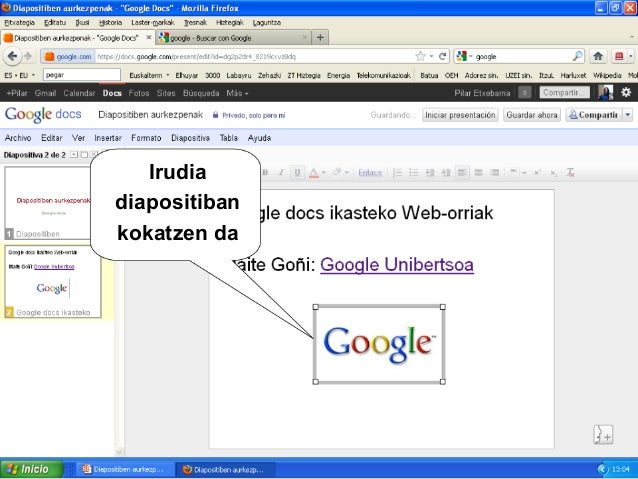Increase the paragraph indent
The image size is (638, 479).
click(446, 173)
